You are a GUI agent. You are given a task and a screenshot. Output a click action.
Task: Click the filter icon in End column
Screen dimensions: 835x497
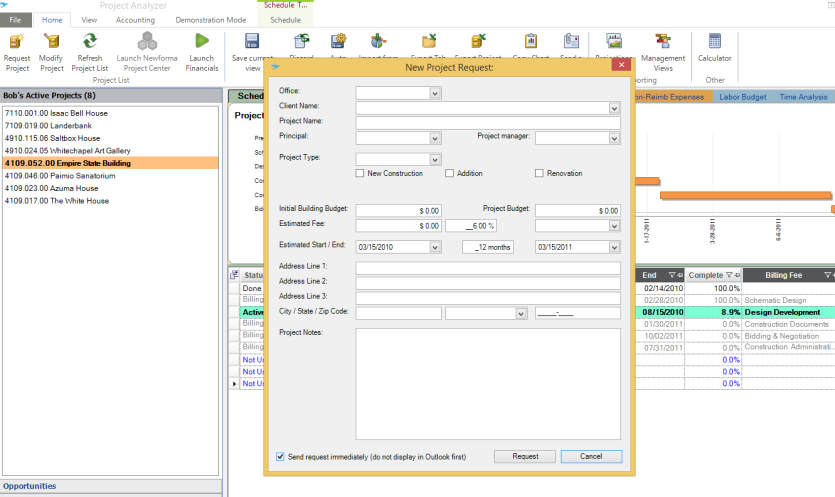click(672, 275)
